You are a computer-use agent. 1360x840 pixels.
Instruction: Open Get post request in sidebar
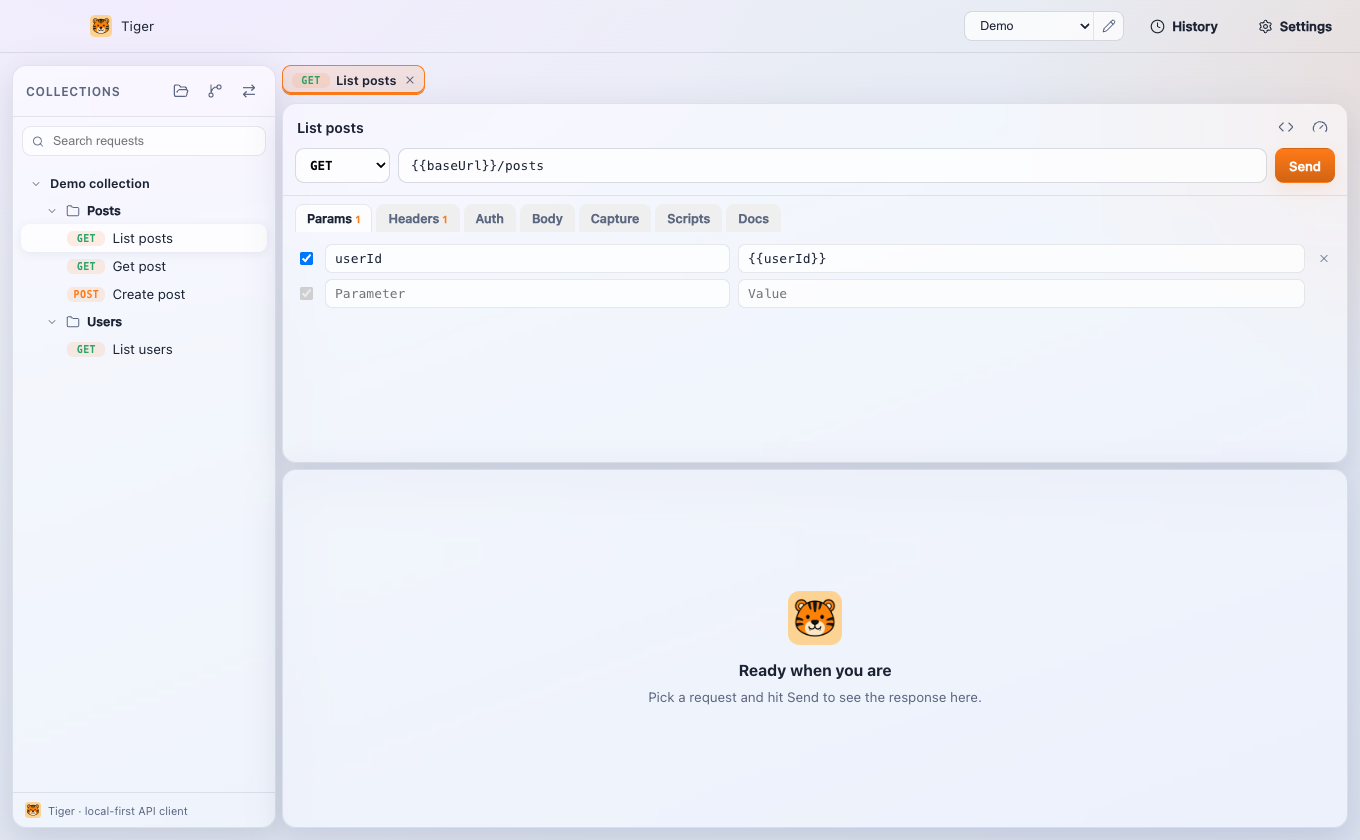pos(144,266)
